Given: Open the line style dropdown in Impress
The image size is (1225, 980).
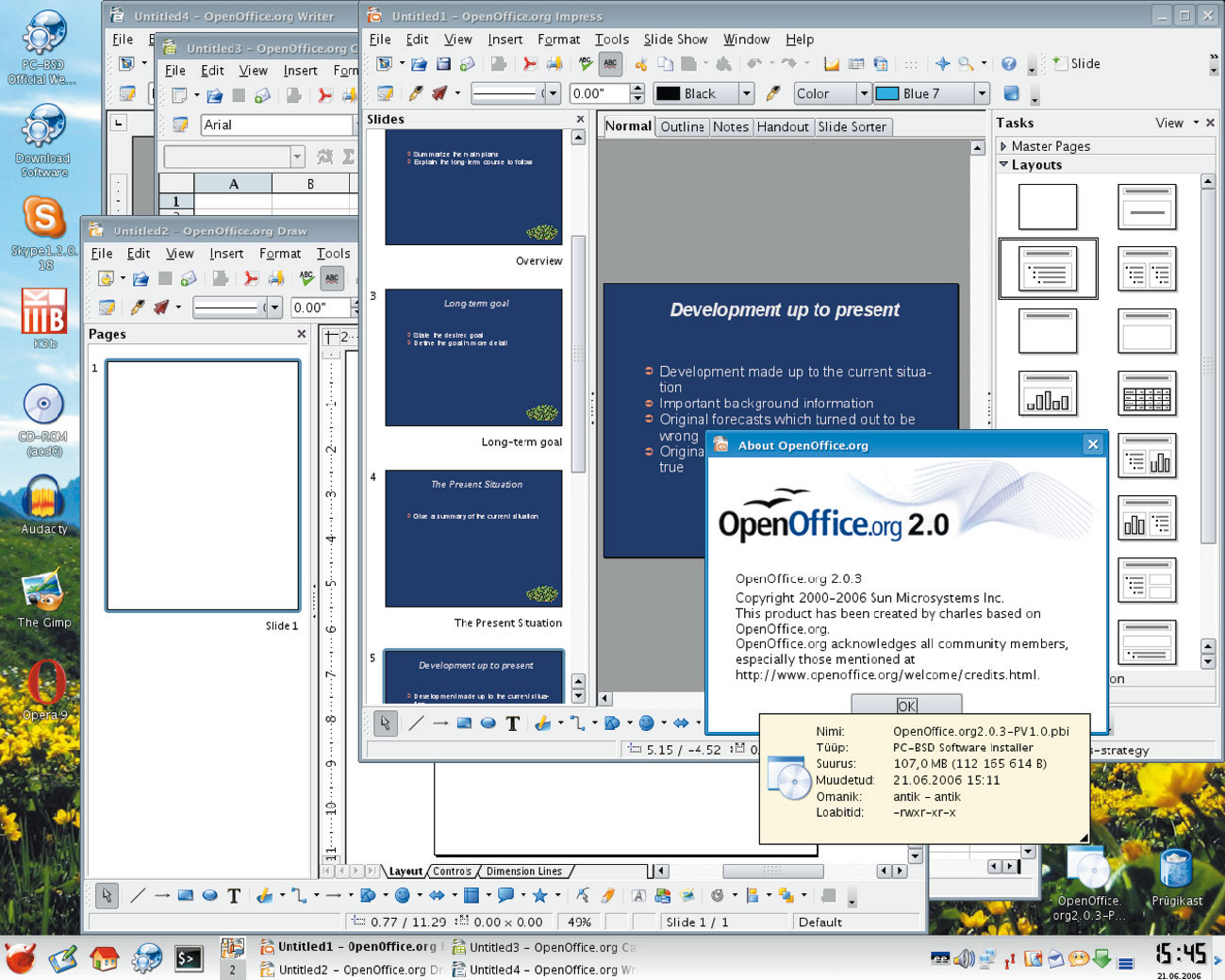Looking at the screenshot, I should click(x=553, y=93).
